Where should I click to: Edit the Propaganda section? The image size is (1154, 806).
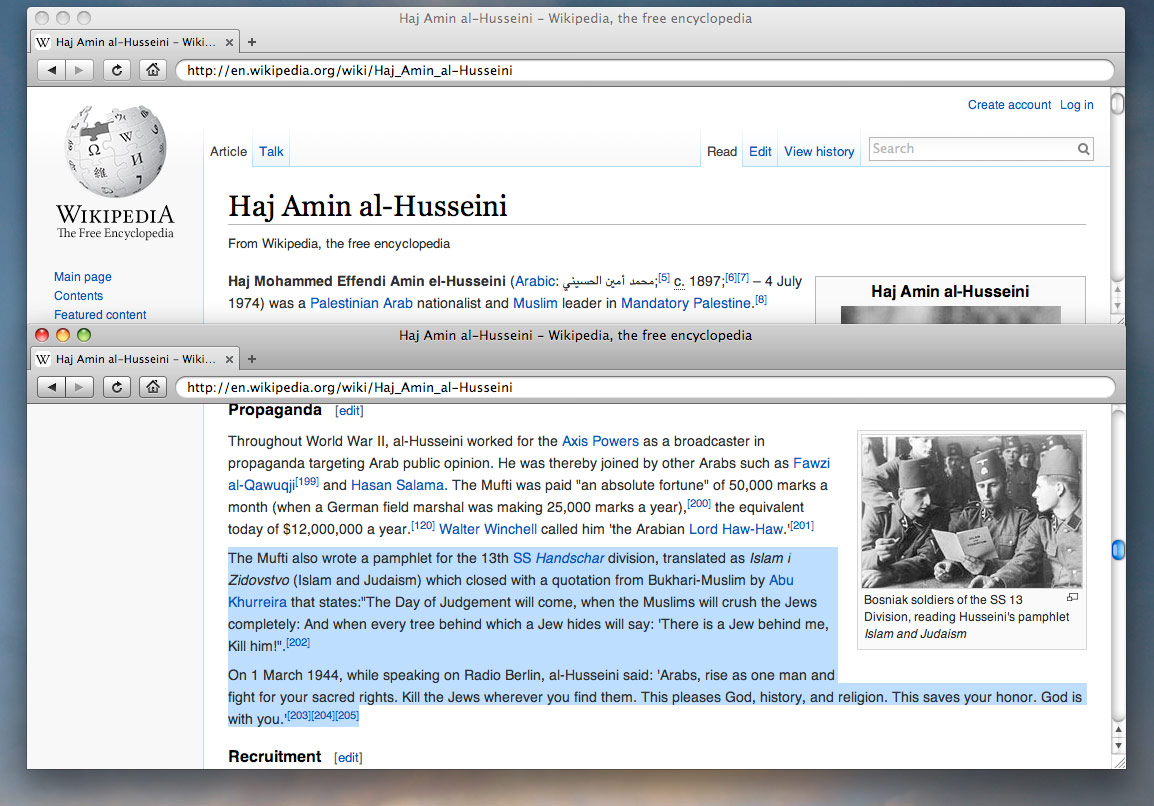point(350,411)
